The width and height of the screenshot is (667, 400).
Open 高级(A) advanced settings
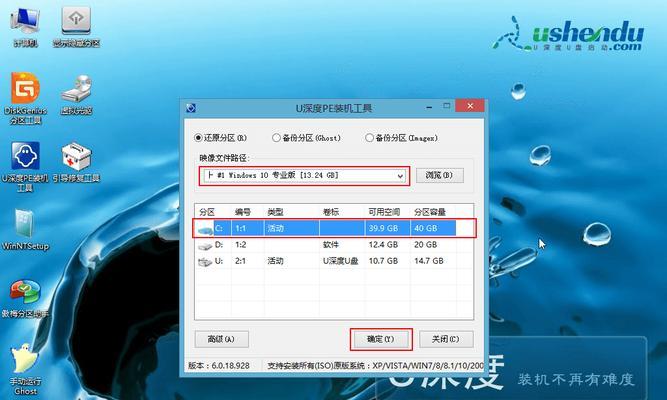coord(221,339)
